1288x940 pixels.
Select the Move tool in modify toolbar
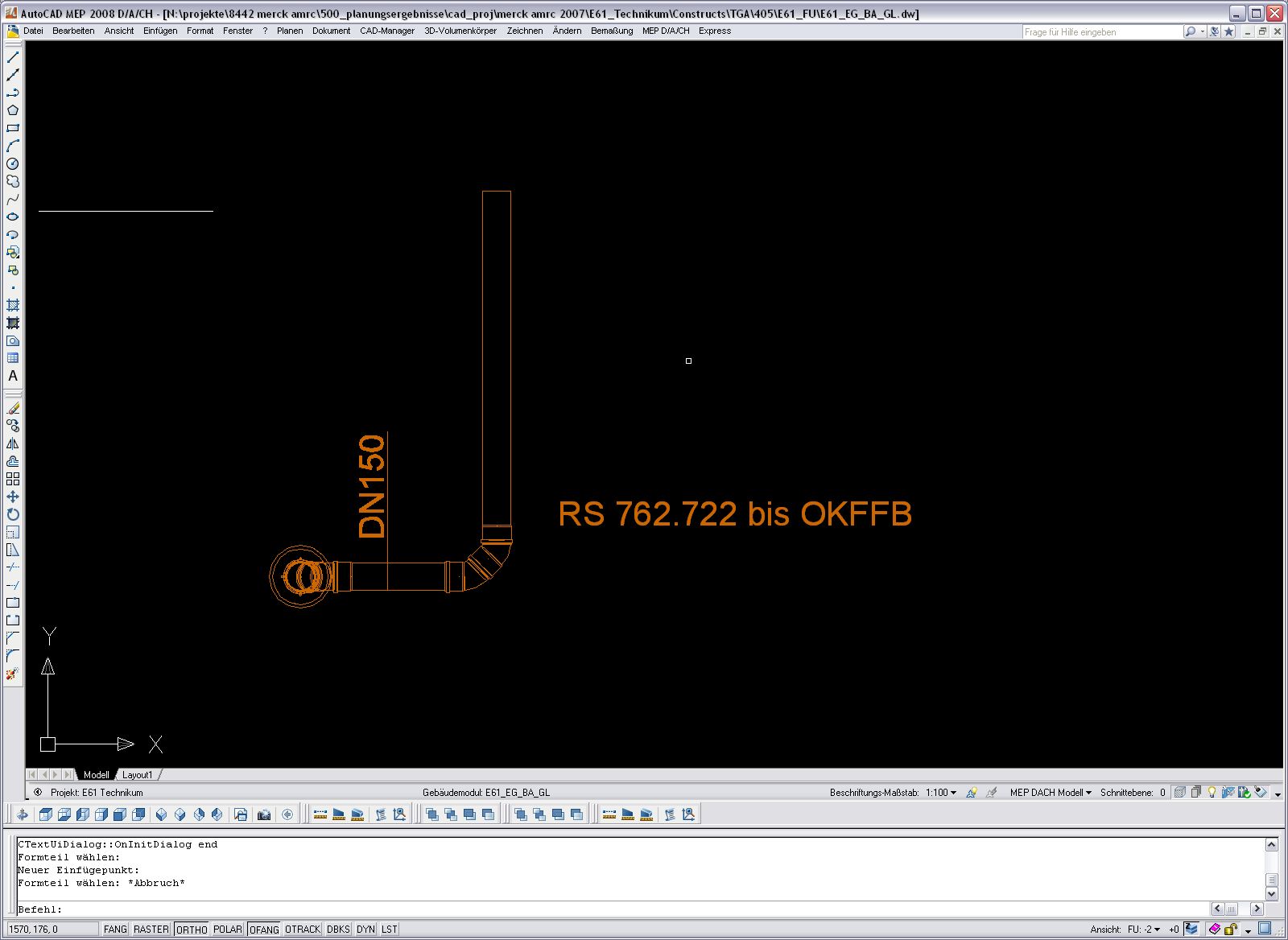(13, 497)
